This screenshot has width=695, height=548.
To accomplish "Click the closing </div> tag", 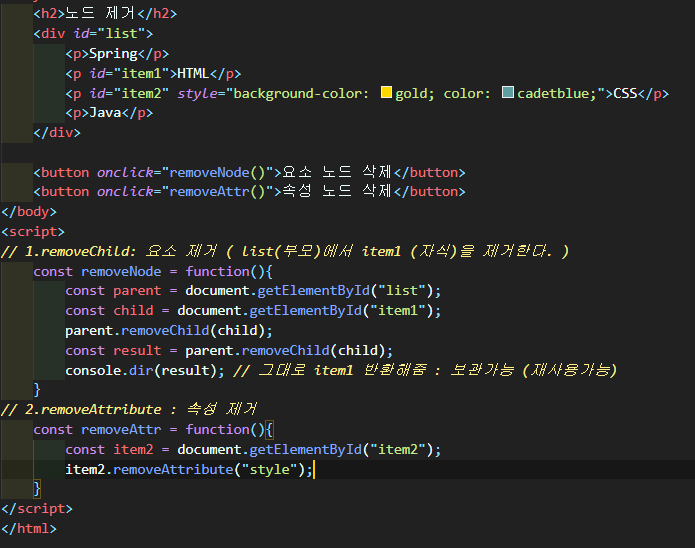I will 57,133.
